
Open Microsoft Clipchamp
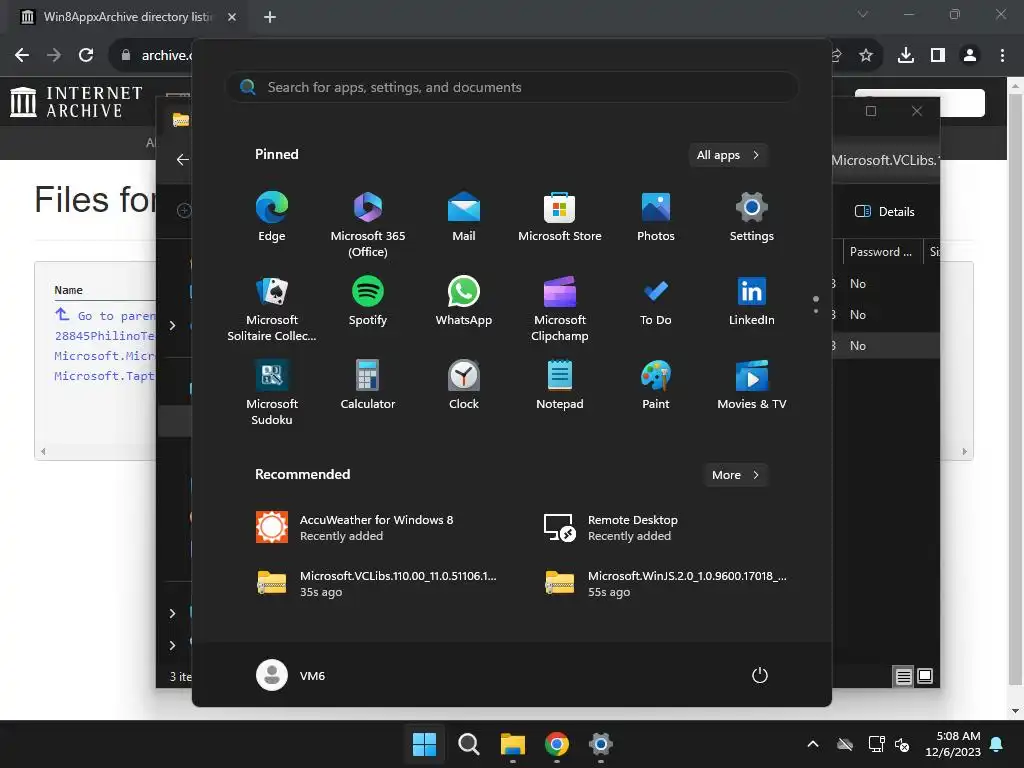pos(560,309)
